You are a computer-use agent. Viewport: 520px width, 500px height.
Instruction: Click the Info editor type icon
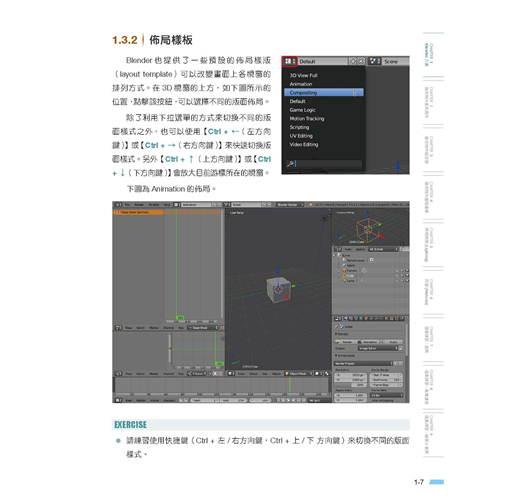[118, 205]
